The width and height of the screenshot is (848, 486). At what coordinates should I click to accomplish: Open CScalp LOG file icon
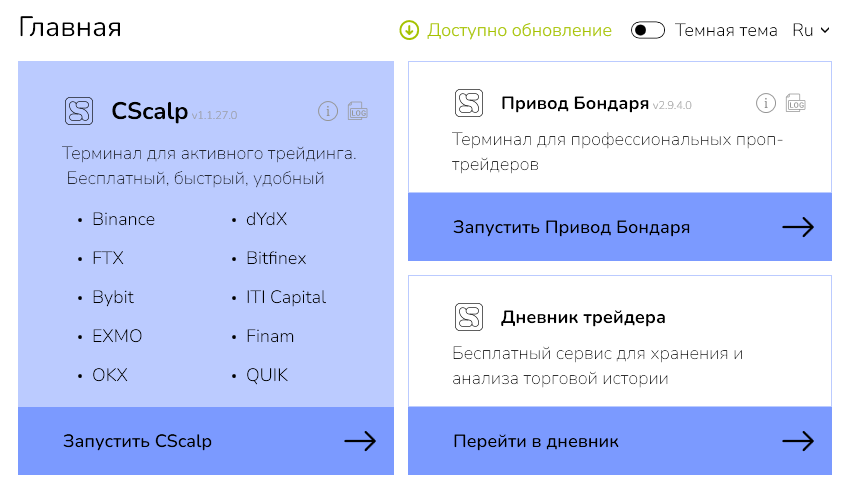[x=357, y=112]
